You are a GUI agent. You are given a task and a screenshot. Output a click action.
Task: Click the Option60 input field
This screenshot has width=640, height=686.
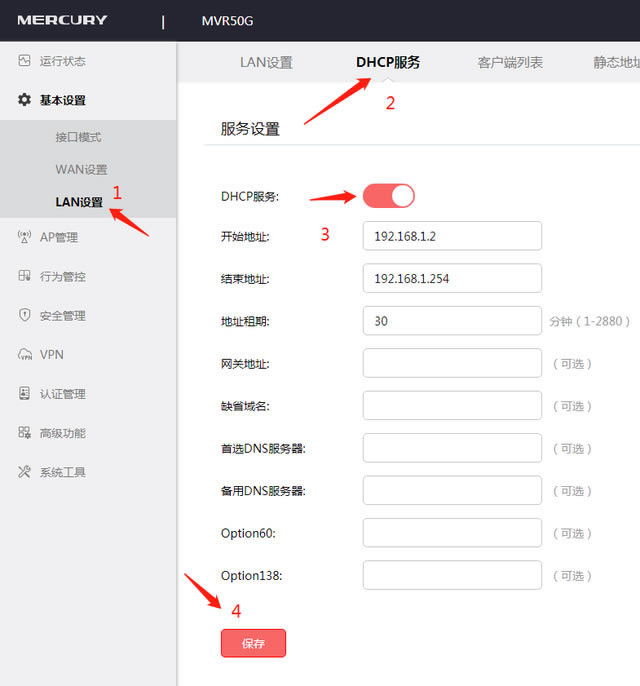tap(452, 533)
